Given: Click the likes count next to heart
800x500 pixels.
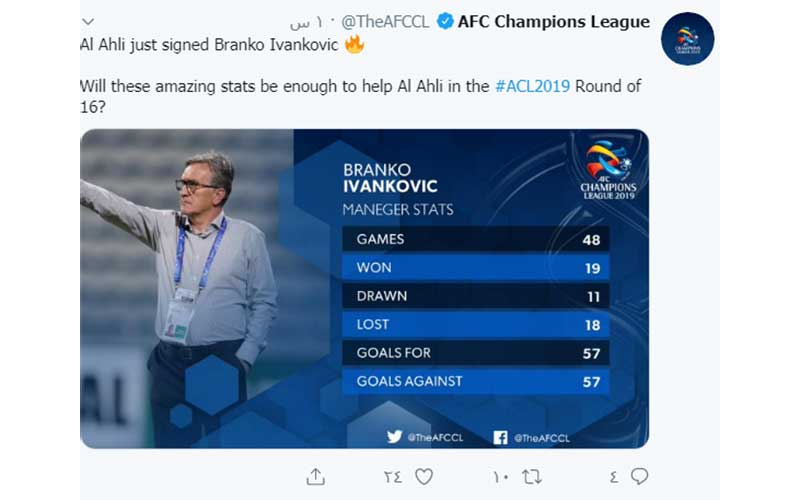Looking at the screenshot, I should pos(393,477).
